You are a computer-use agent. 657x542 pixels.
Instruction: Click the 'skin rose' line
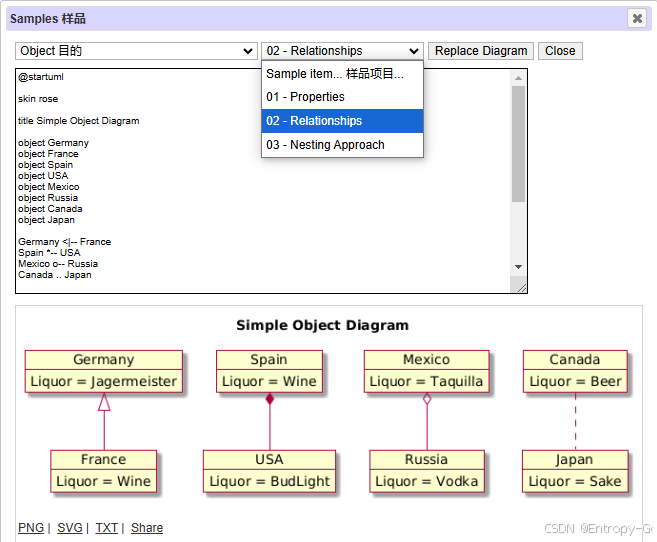tap(38, 99)
